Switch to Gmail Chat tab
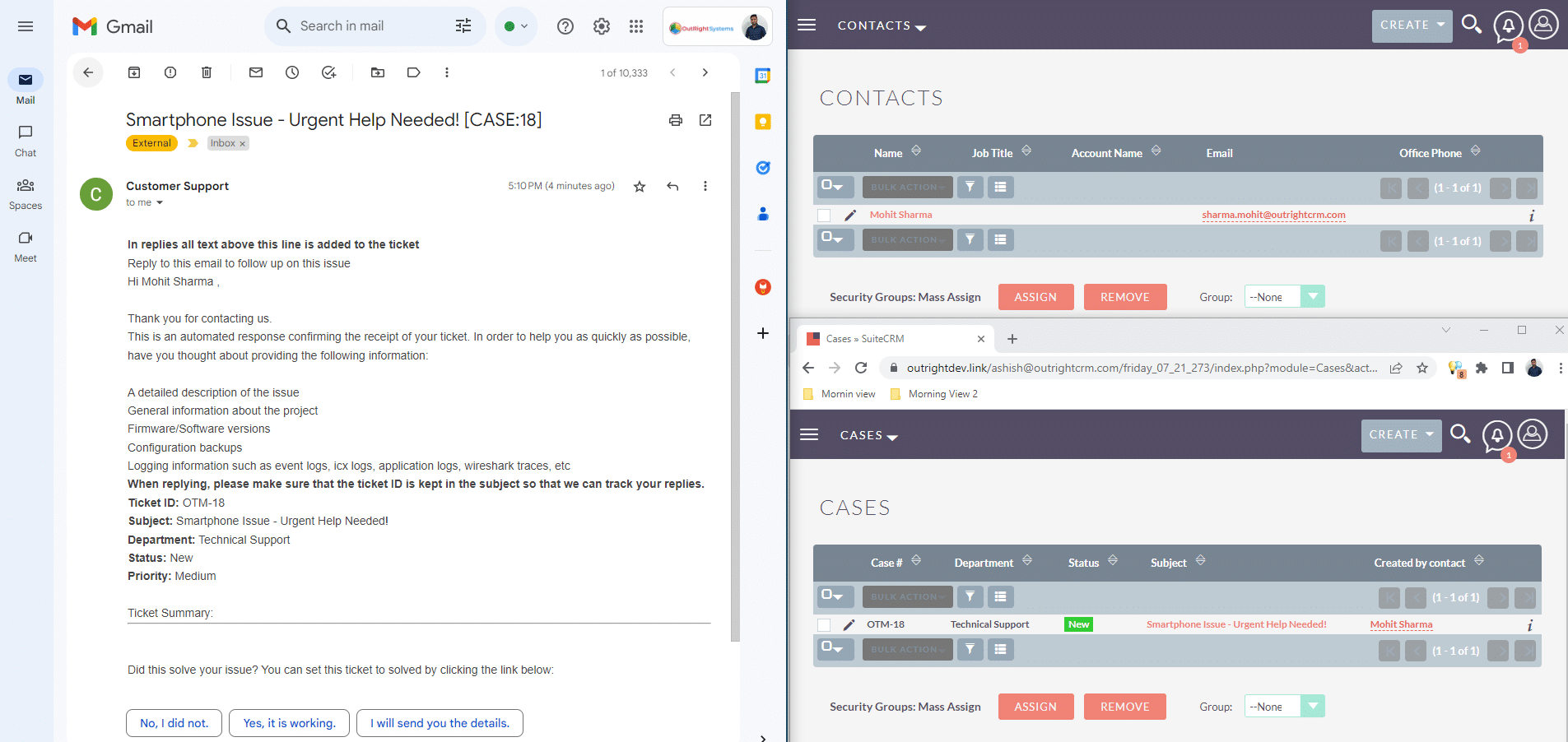This screenshot has height=742, width=1568. click(26, 141)
